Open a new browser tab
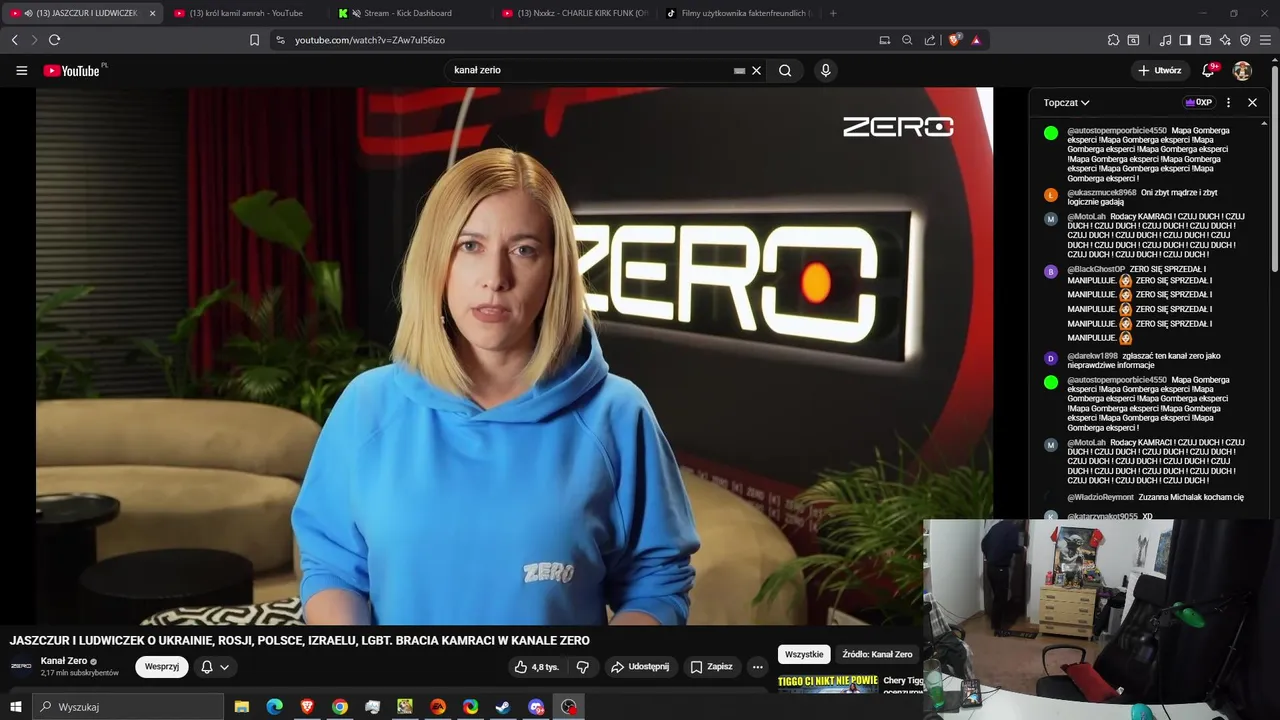The image size is (1280, 720). (833, 13)
